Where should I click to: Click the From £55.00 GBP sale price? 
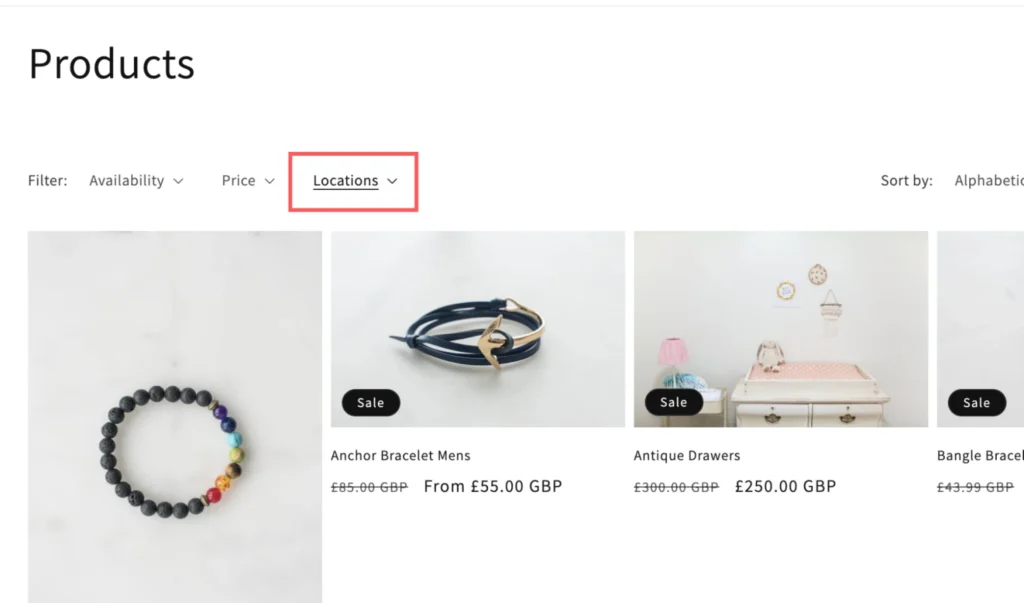[x=493, y=487]
